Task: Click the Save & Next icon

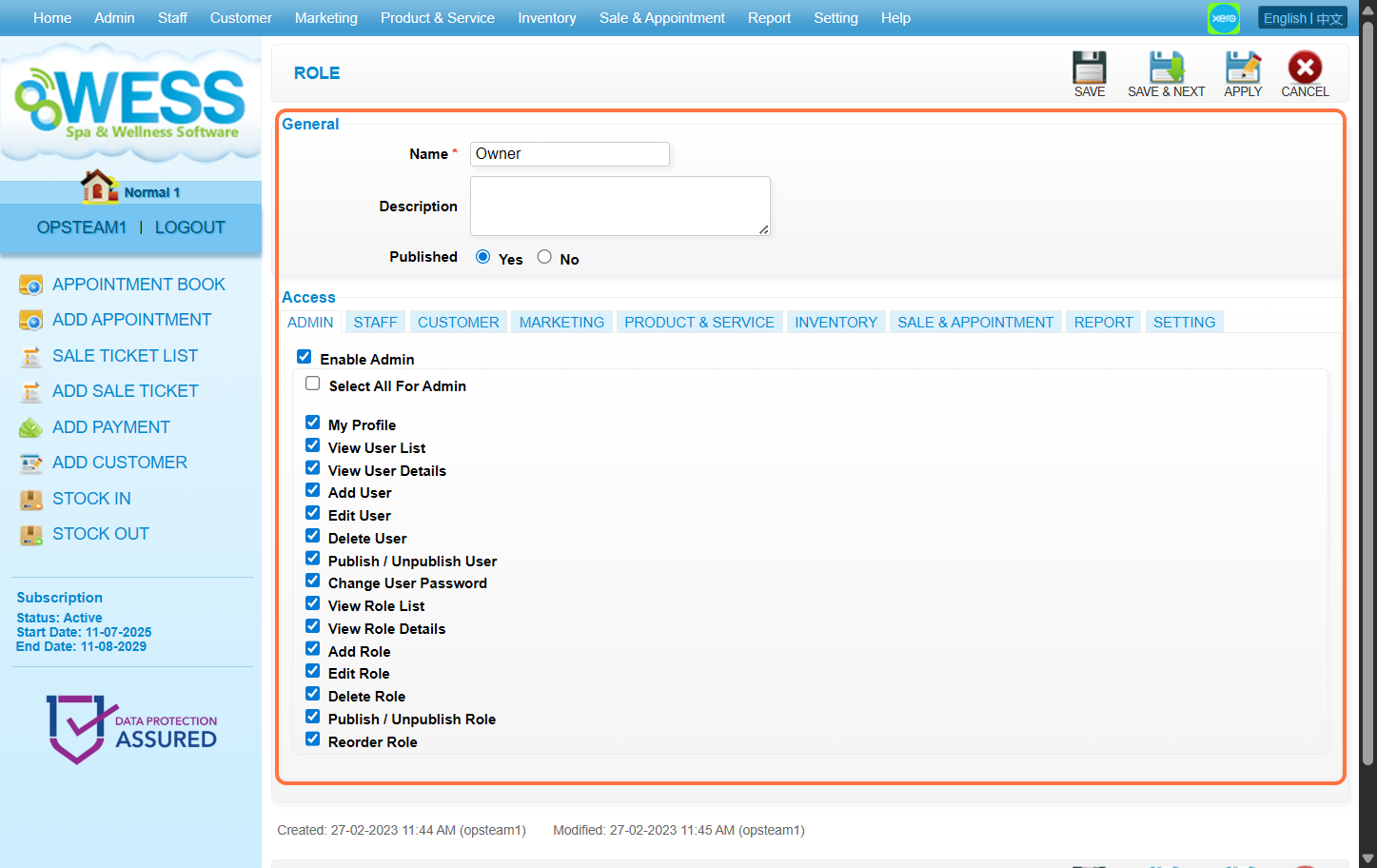Action: tap(1166, 68)
